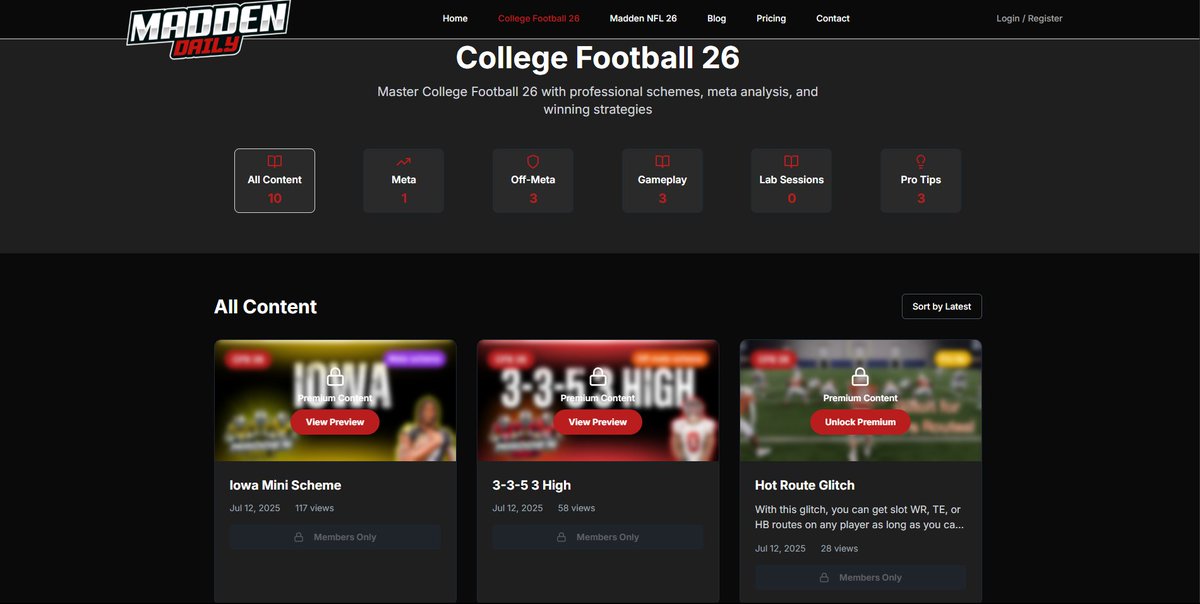Viewport: 1200px width, 604px height.
Task: Select the All Content category label
Action: click(x=274, y=180)
